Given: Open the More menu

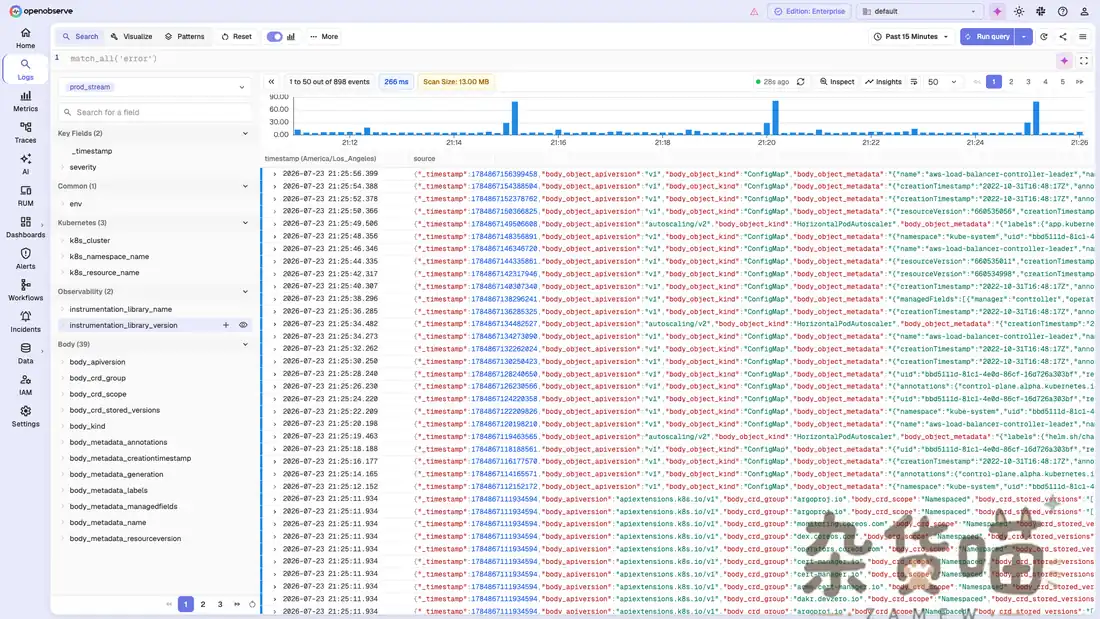Looking at the screenshot, I should click(323, 36).
